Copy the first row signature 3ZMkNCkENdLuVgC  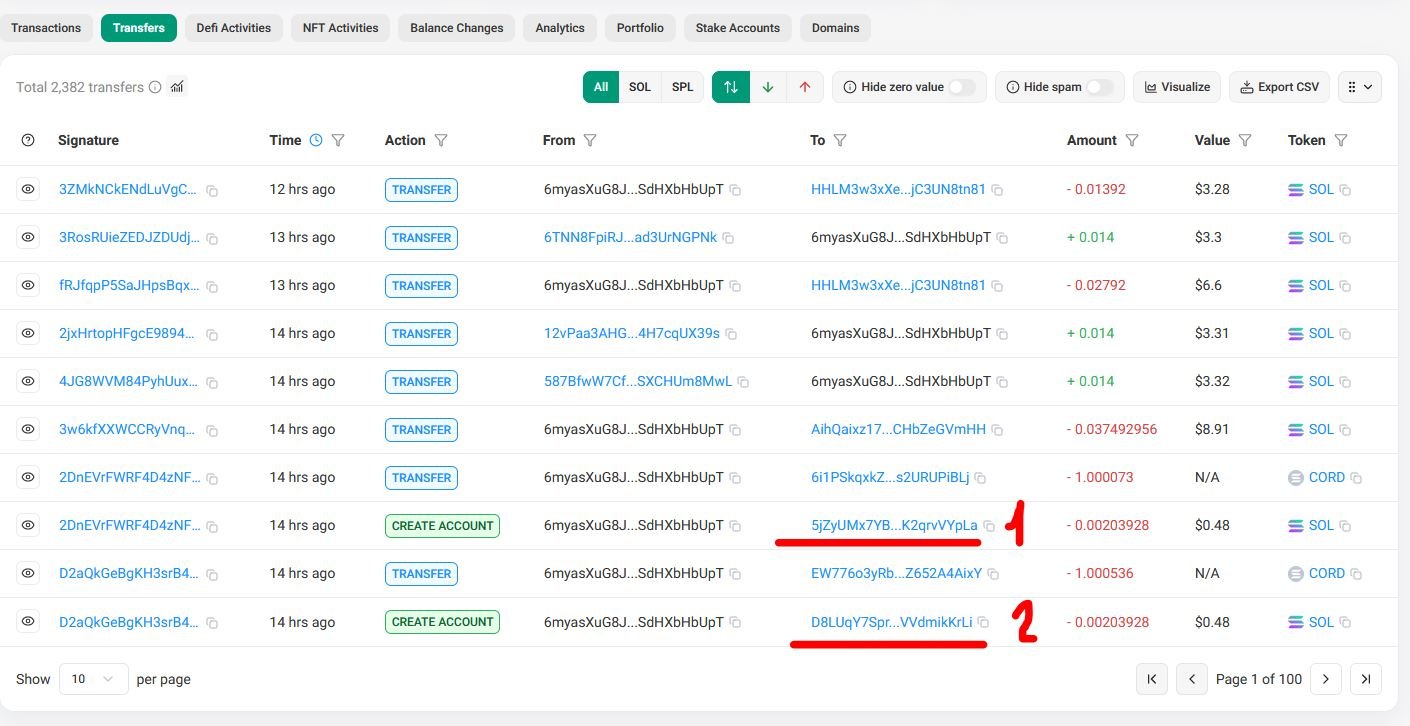(212, 190)
